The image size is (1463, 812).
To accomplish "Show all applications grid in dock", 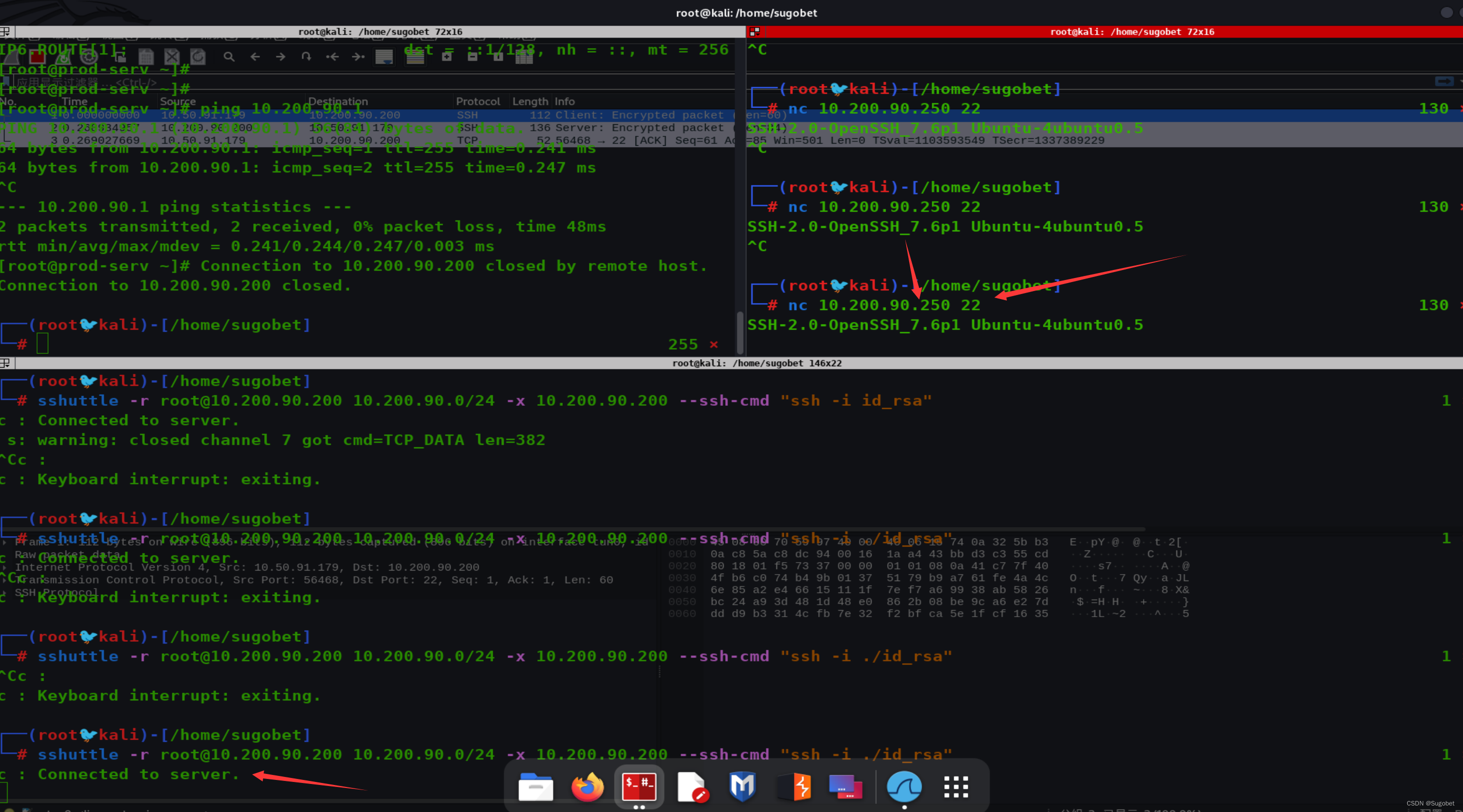I will point(956,787).
